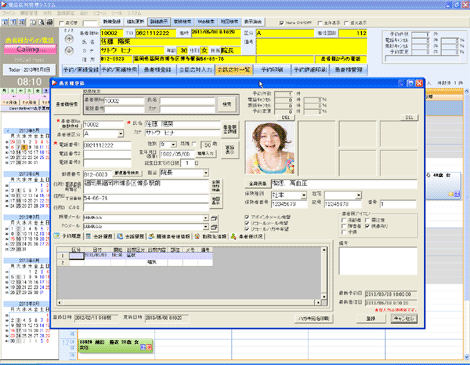470x365 pixels.
Task: Toggle the recall postcard request checkbox
Action: (x=247, y=229)
